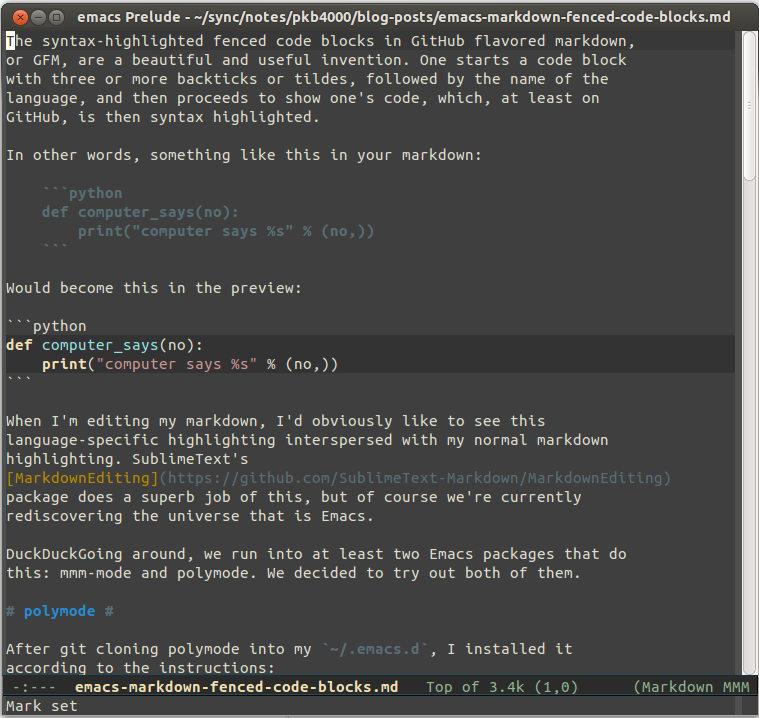Click the maximize window button
The width and height of the screenshot is (759, 718).
pos(57,18)
